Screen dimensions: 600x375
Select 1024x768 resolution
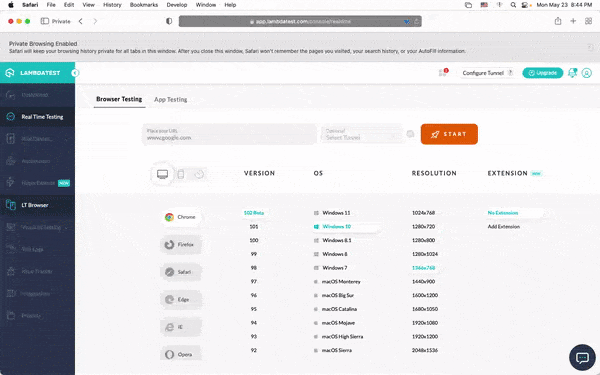pyautogui.click(x=423, y=213)
